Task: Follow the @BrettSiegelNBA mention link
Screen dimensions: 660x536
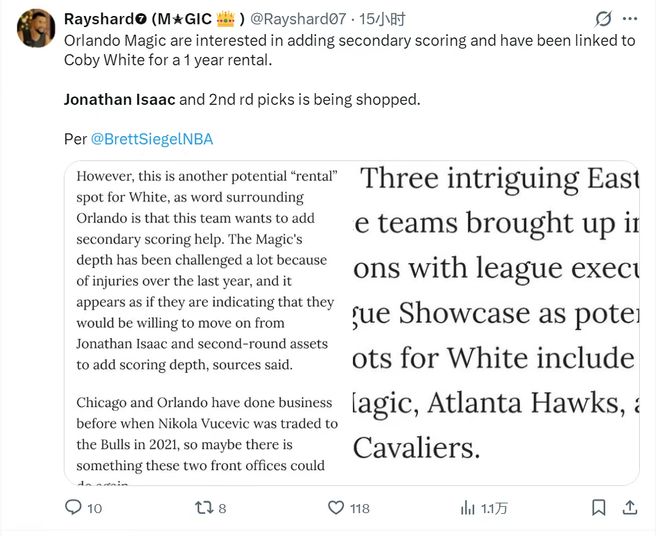Action: [x=152, y=139]
